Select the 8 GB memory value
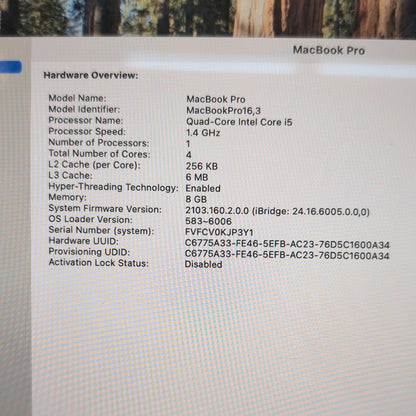 pyautogui.click(x=196, y=199)
